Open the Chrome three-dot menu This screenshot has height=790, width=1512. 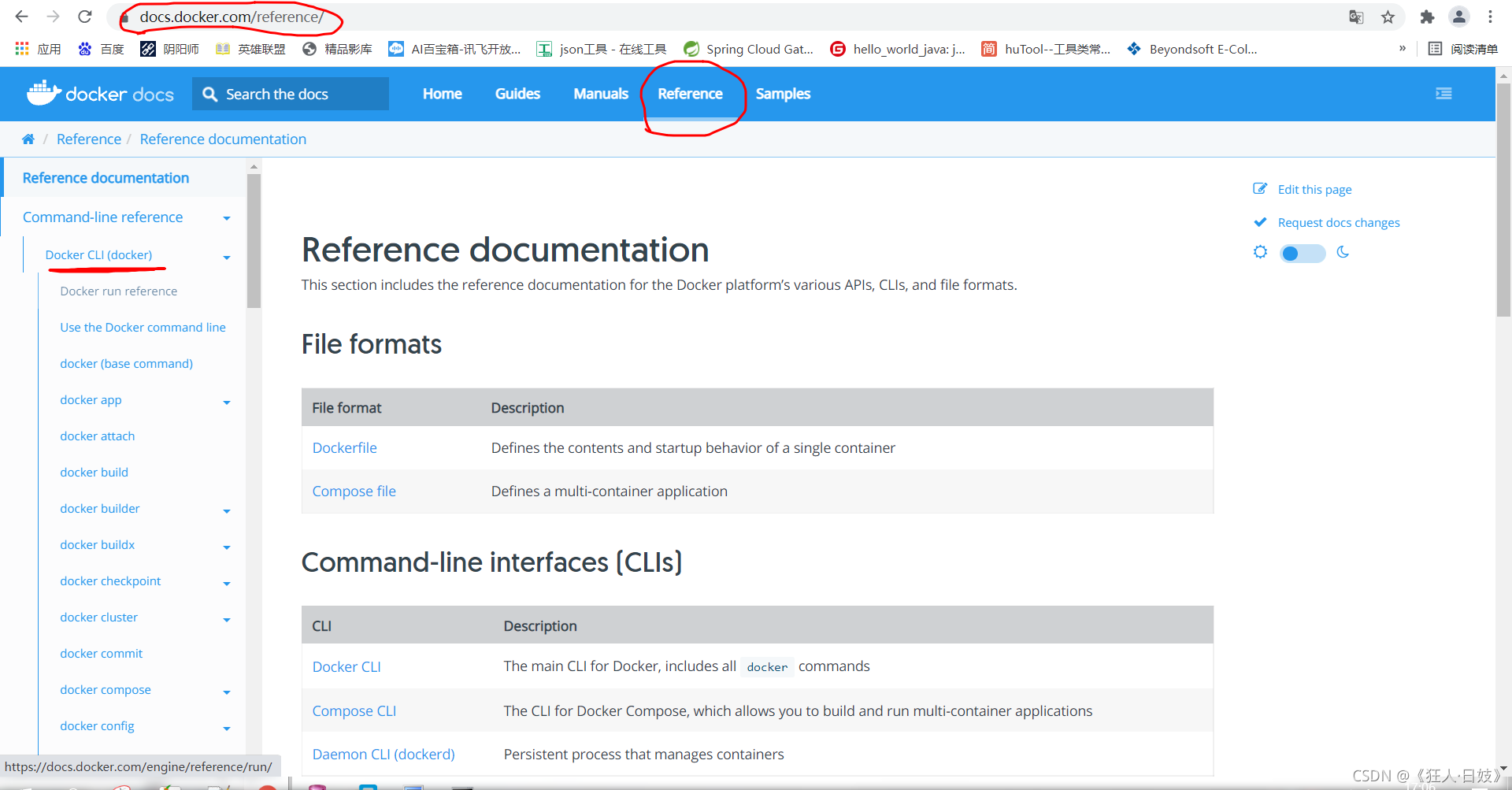point(1491,17)
